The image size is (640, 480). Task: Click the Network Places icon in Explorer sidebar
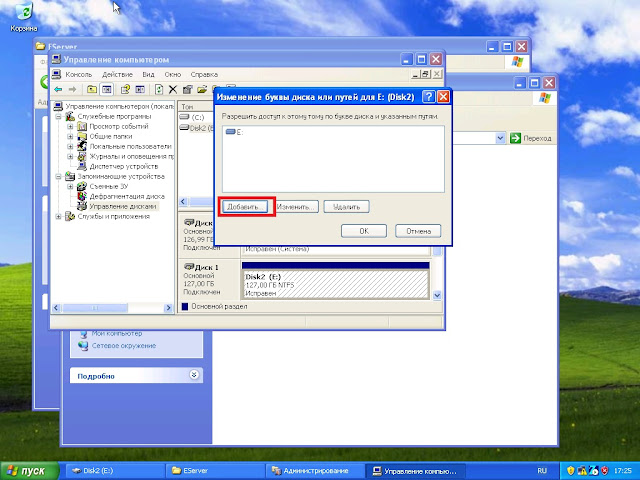pyautogui.click(x=83, y=346)
